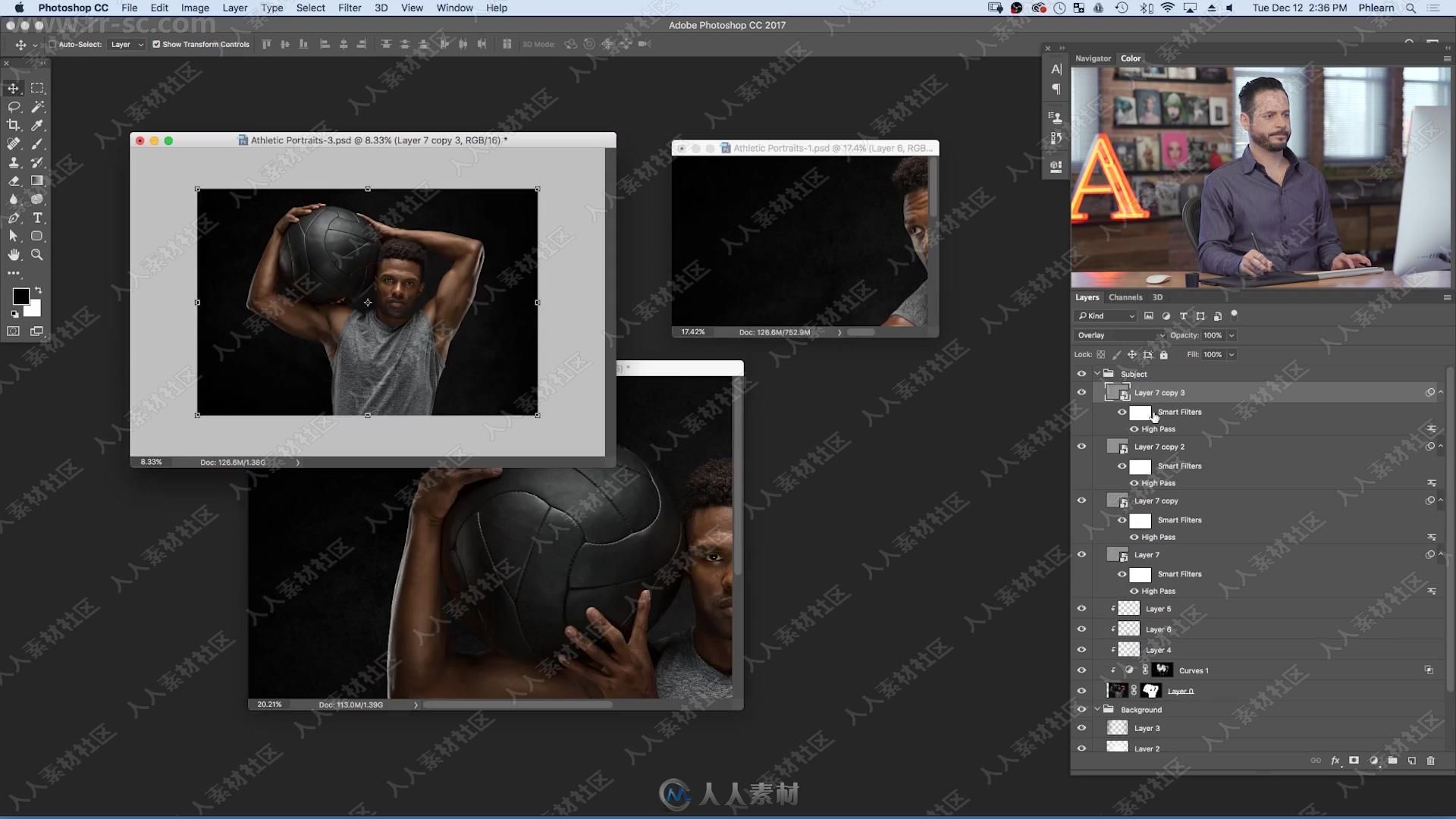Screen dimensions: 1456x819
Task: Collapse Layer 7 copy 3 smart filters
Action: (x=1441, y=393)
